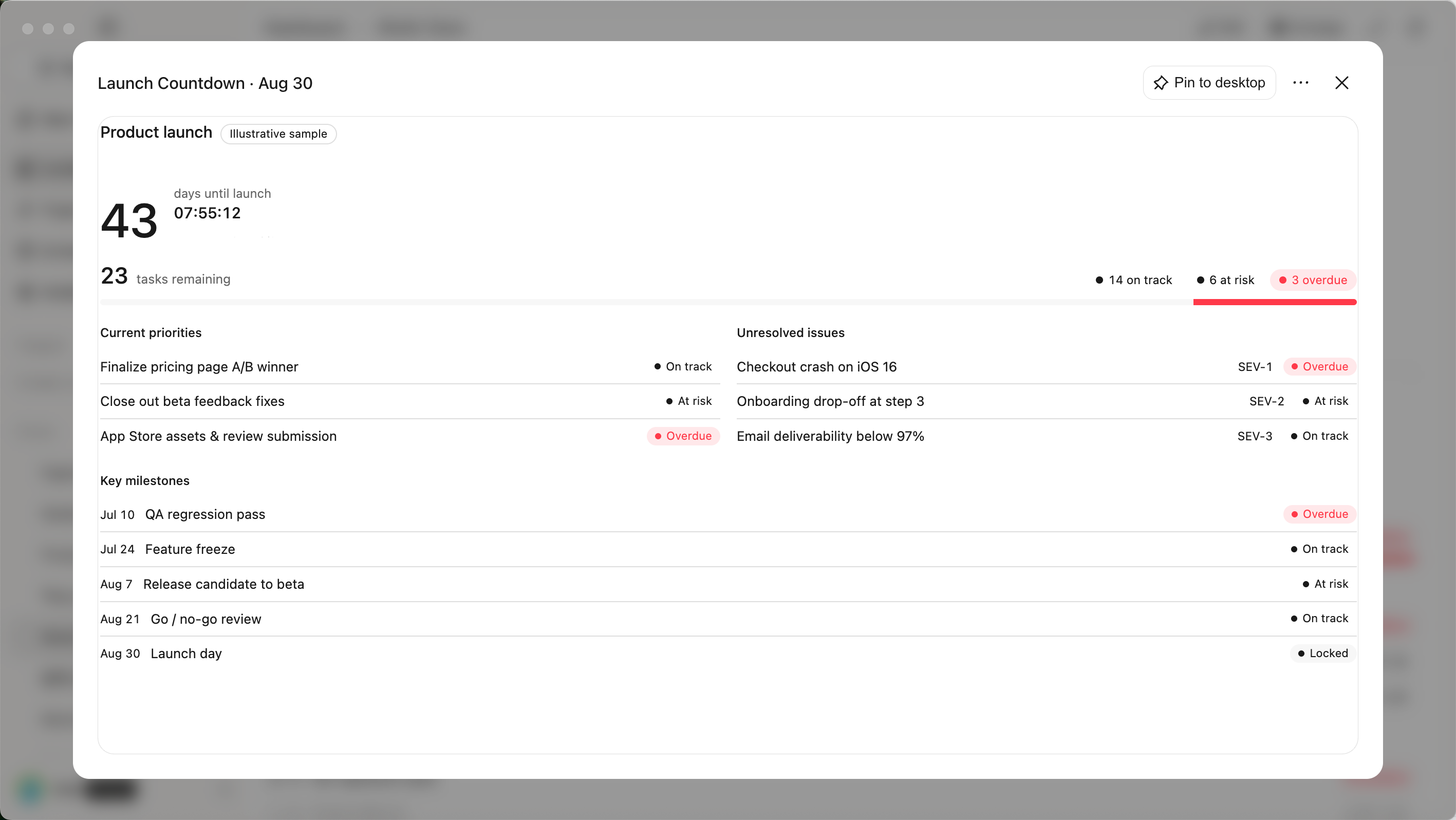Click the SEV-3 severity label
Screen dimensions: 1456x820
point(1255,436)
